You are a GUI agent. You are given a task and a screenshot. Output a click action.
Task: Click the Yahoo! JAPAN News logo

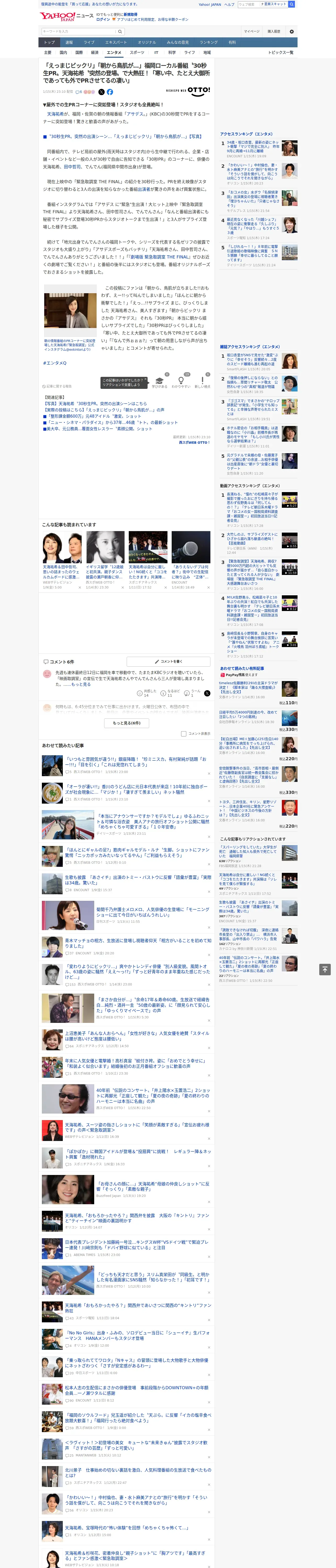[x=66, y=16]
